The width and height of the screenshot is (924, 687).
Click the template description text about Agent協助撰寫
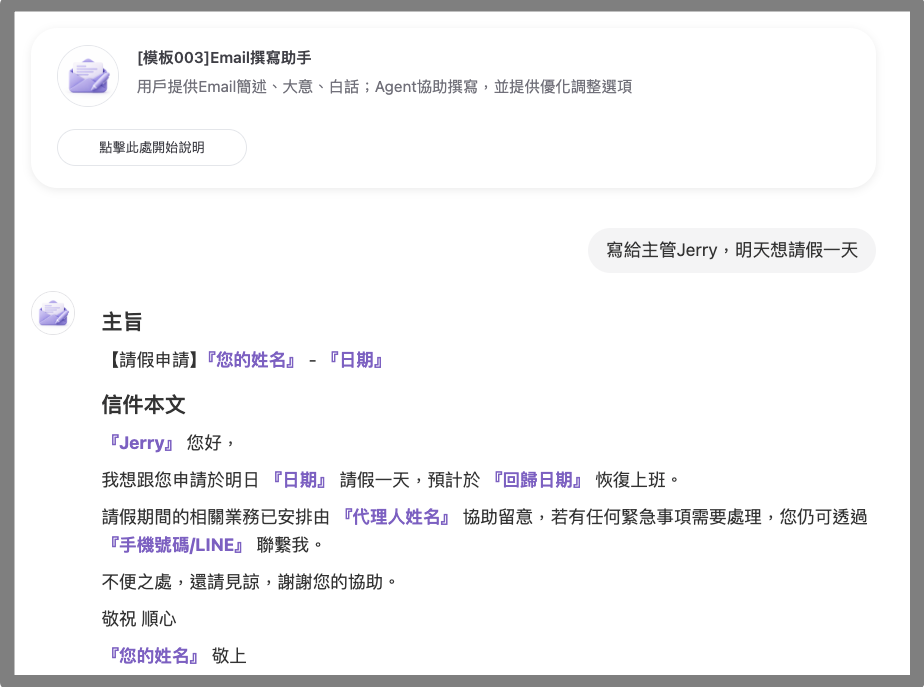384,87
